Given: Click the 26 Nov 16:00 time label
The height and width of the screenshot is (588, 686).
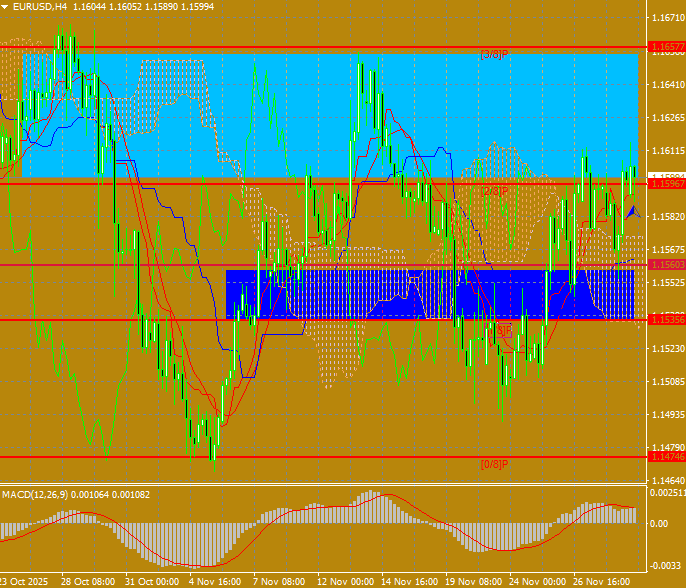Looking at the screenshot, I should pyautogui.click(x=601, y=582).
